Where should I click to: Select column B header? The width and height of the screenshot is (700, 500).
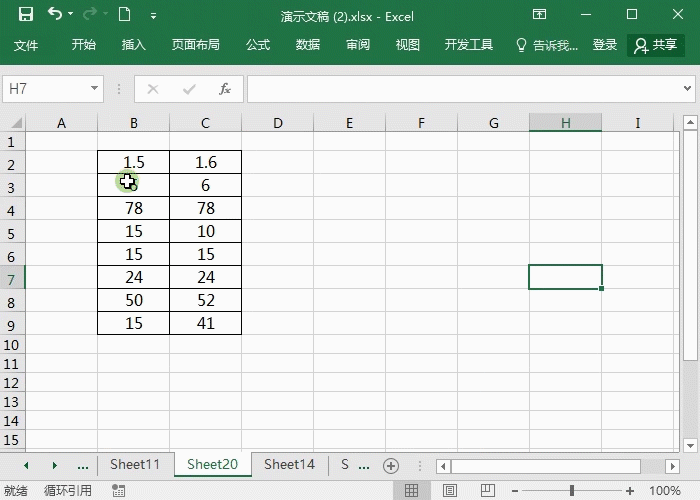[133, 123]
